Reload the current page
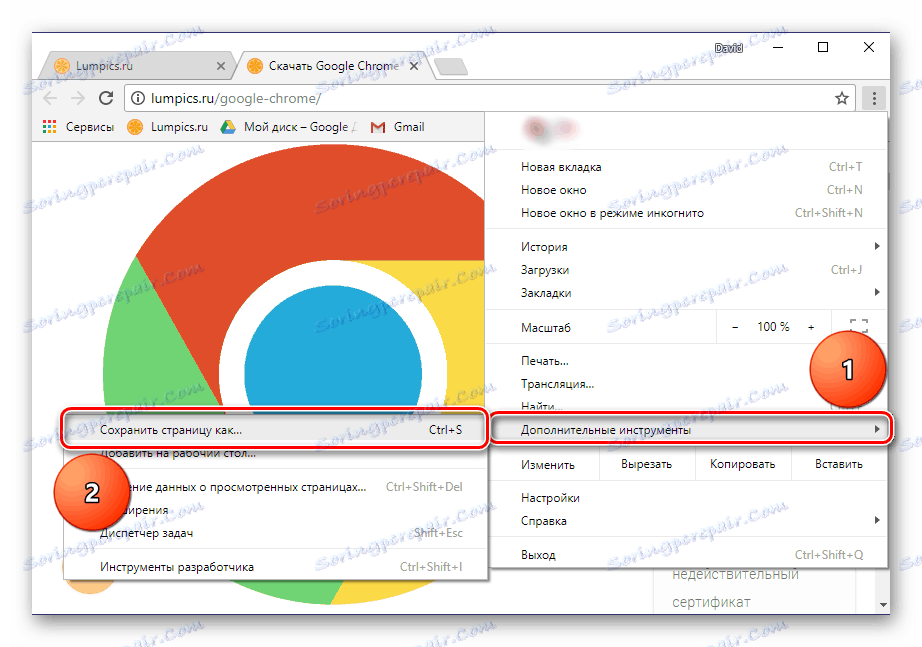922x647 pixels. [106, 98]
